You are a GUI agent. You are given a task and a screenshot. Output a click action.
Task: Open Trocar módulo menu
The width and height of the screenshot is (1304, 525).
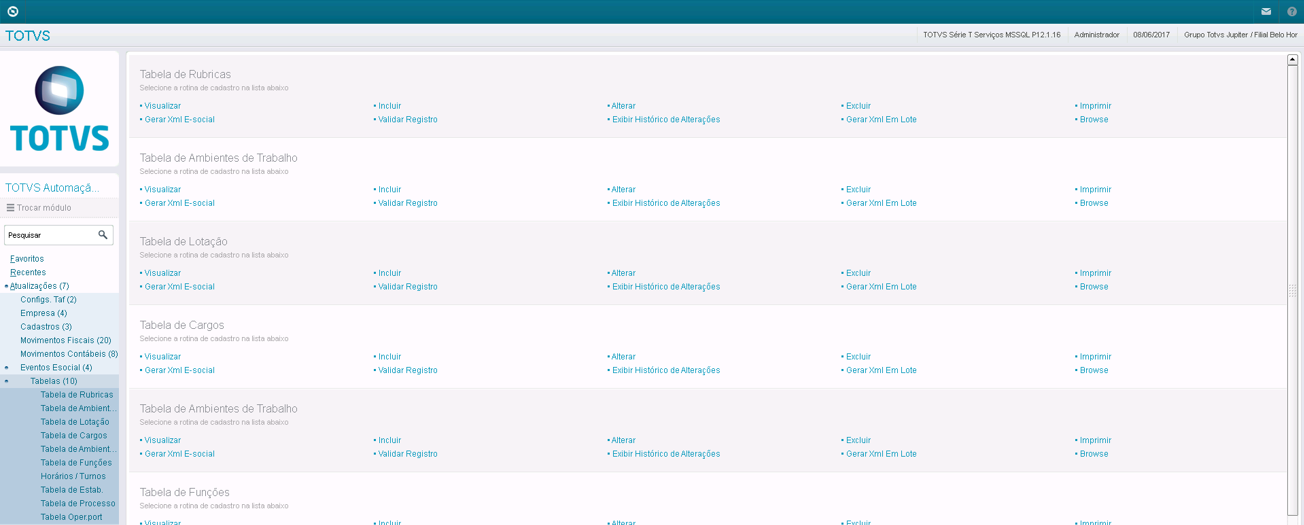[x=39, y=208]
